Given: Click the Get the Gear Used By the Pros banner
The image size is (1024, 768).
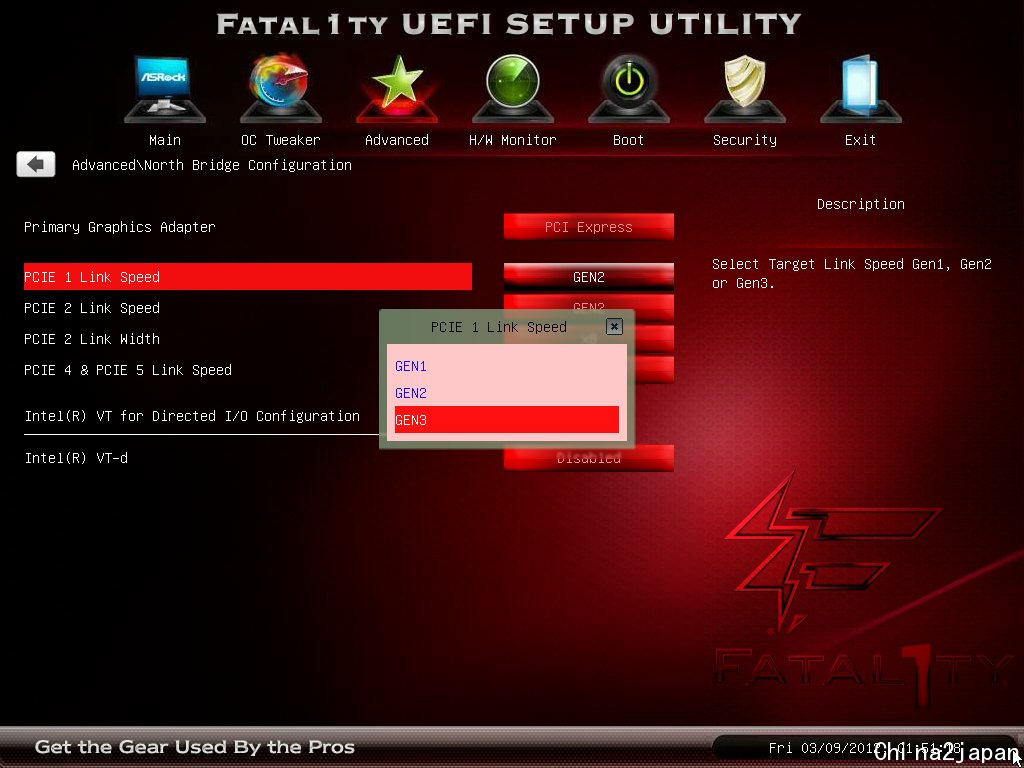Looking at the screenshot, I should click(195, 747).
